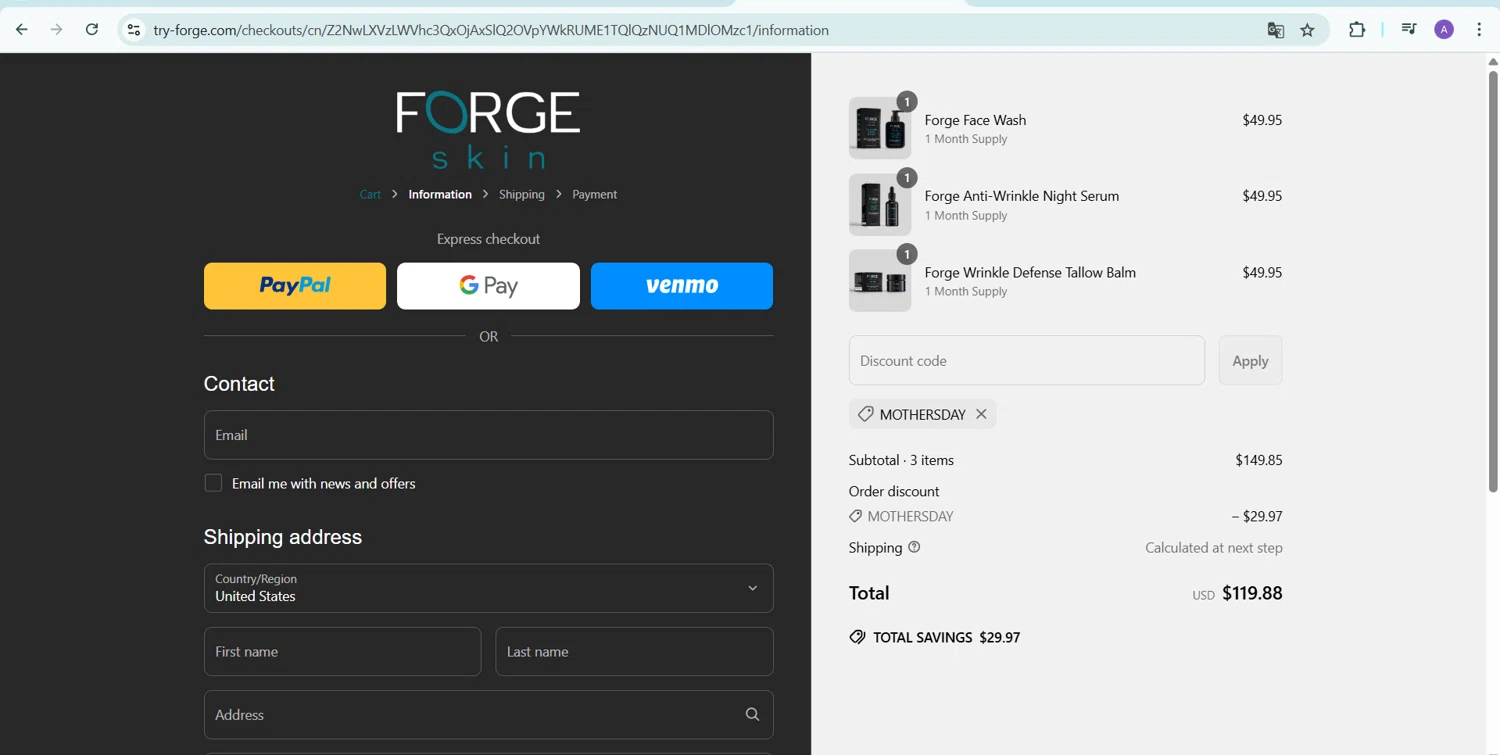Image resolution: width=1500 pixels, height=755 pixels.
Task: Toggle Email me with news and offers
Action: click(213, 483)
